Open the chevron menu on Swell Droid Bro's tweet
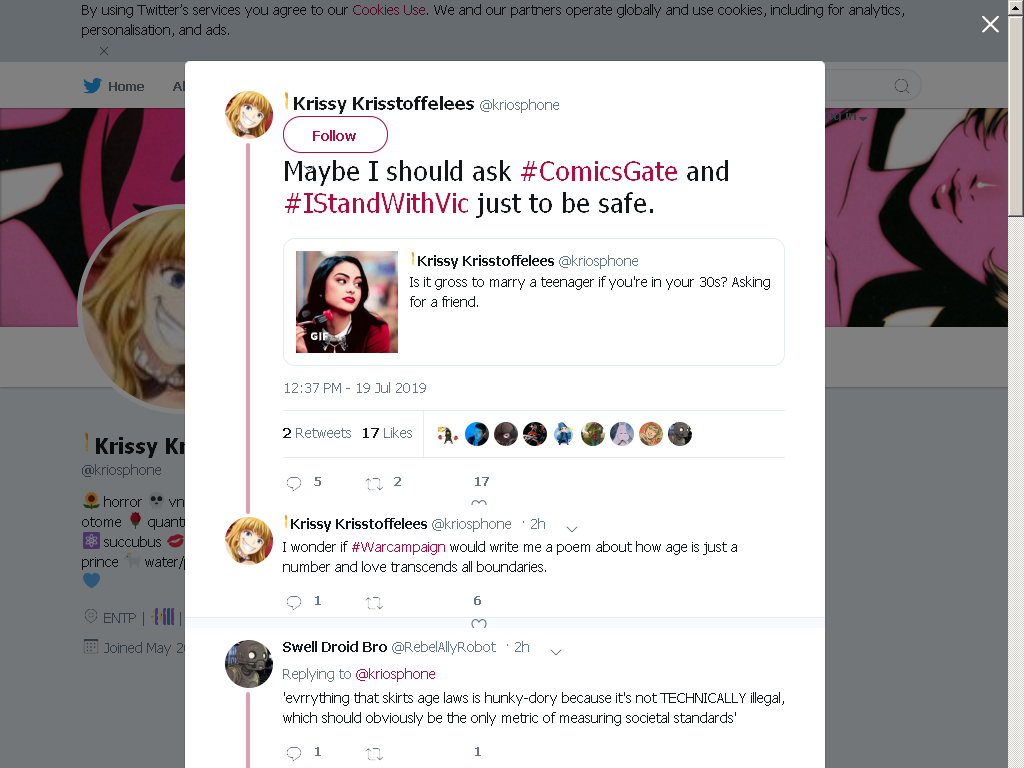1024x768 pixels. click(556, 652)
